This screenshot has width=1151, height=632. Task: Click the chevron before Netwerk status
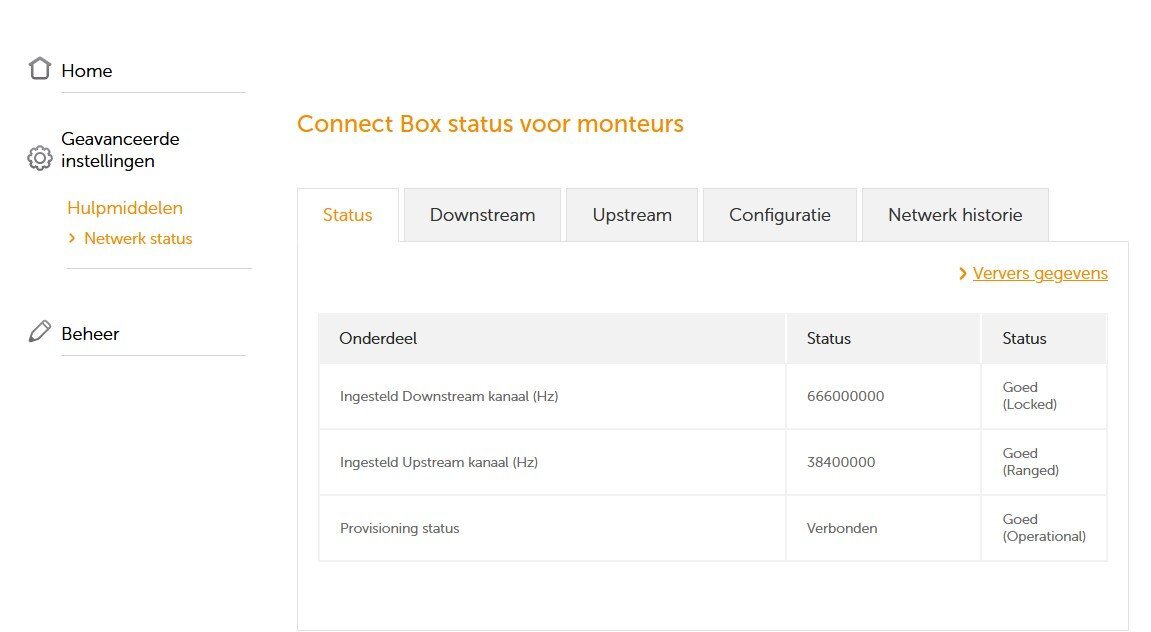tap(72, 239)
